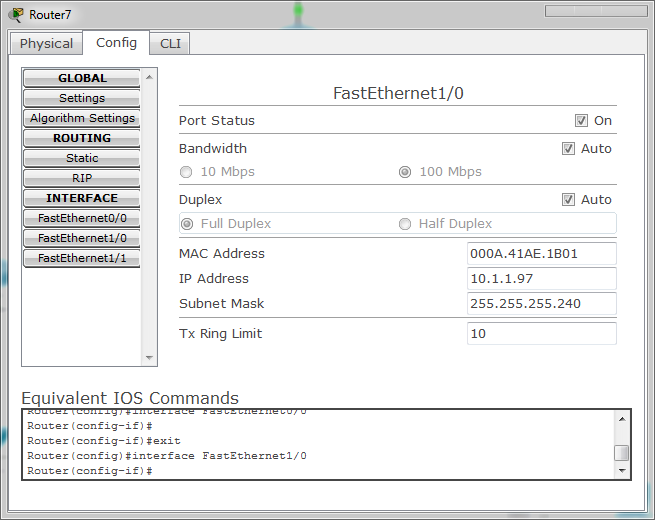Uncheck Duplex Auto checkbox
This screenshot has height=520, width=655.
coord(568,200)
